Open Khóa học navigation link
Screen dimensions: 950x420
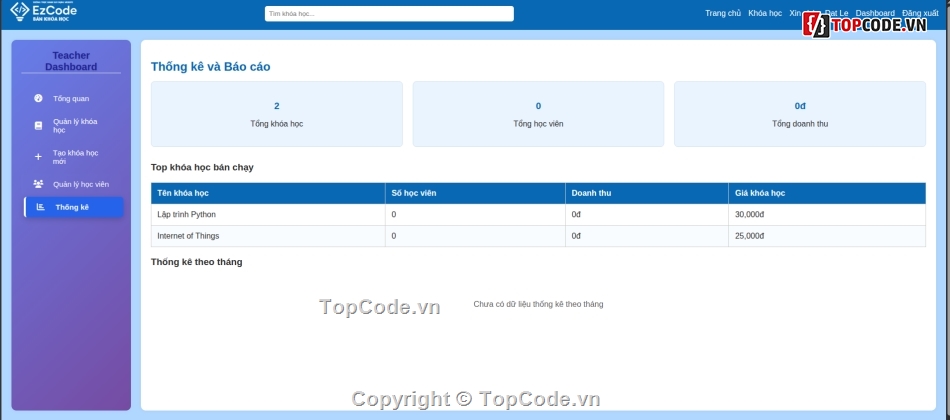[x=765, y=13]
